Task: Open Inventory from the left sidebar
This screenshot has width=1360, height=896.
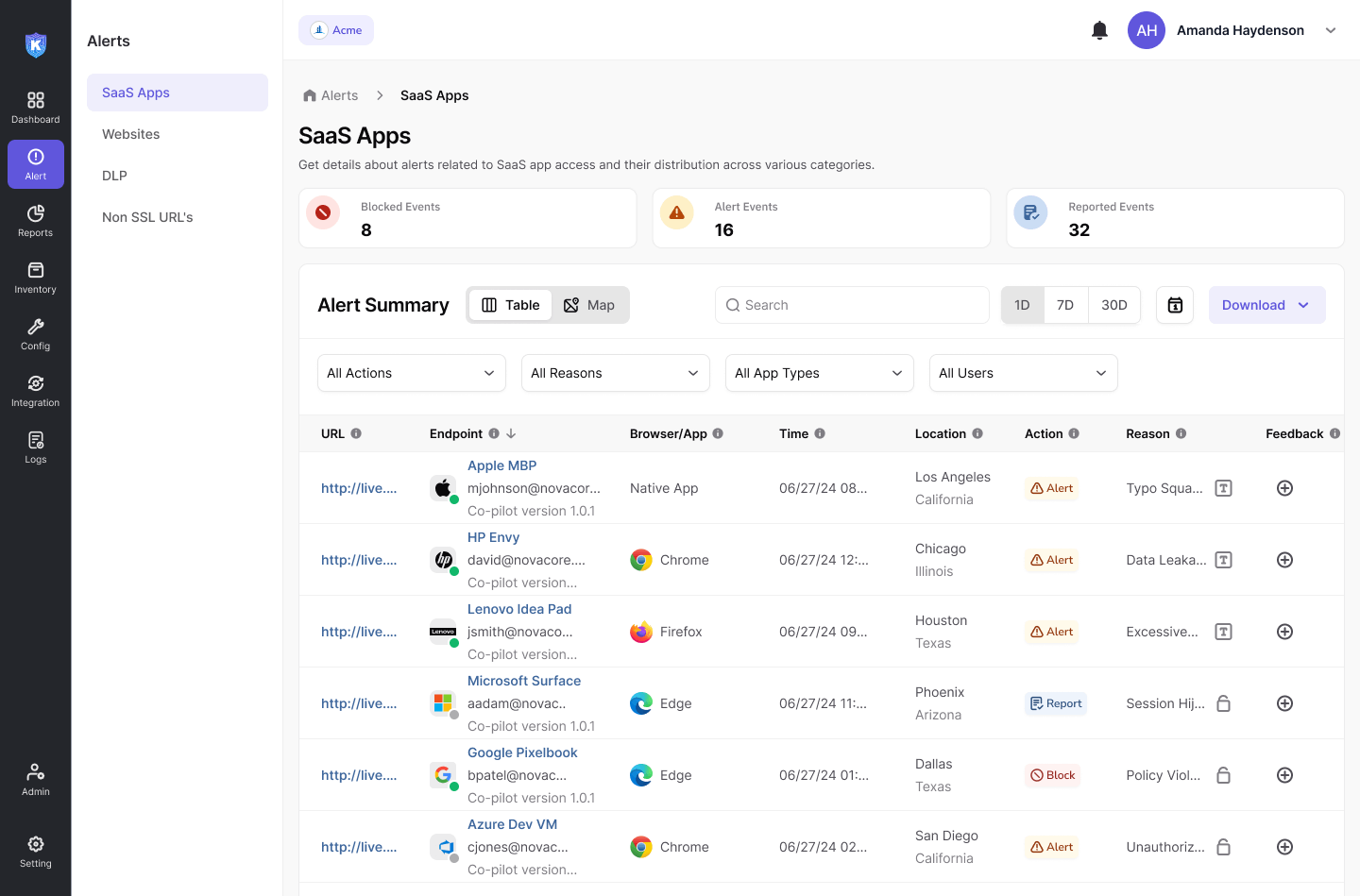Action: click(x=36, y=278)
